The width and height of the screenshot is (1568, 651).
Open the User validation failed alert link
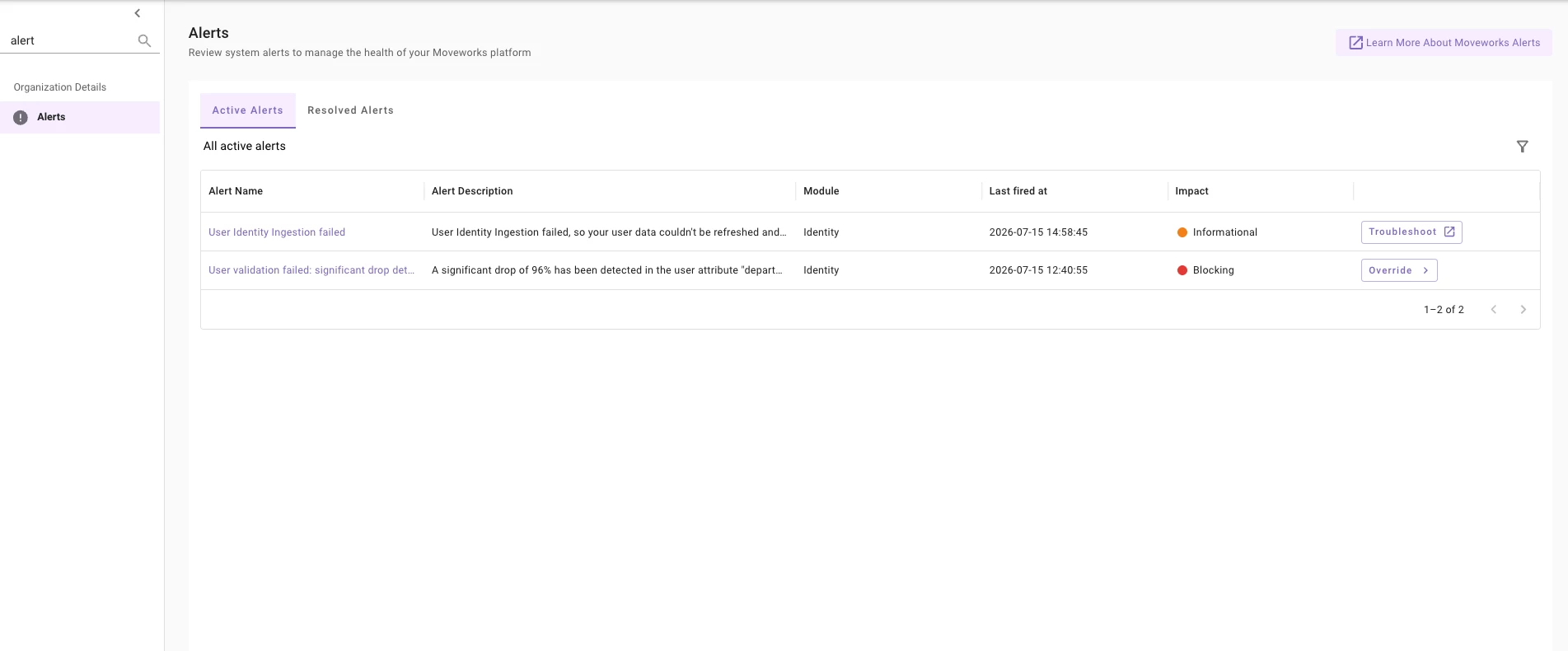[311, 270]
